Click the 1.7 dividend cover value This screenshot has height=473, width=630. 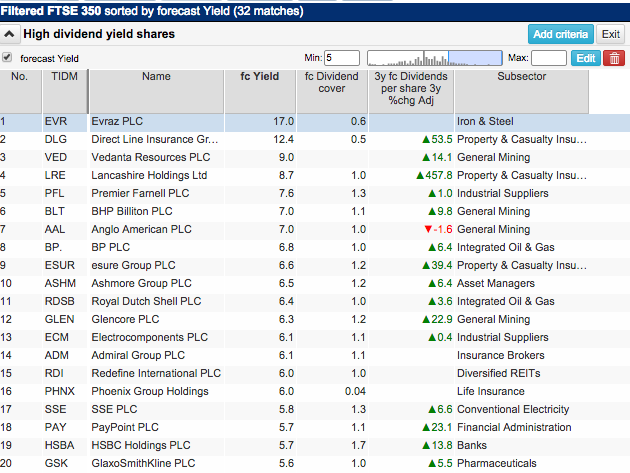[x=358, y=446]
